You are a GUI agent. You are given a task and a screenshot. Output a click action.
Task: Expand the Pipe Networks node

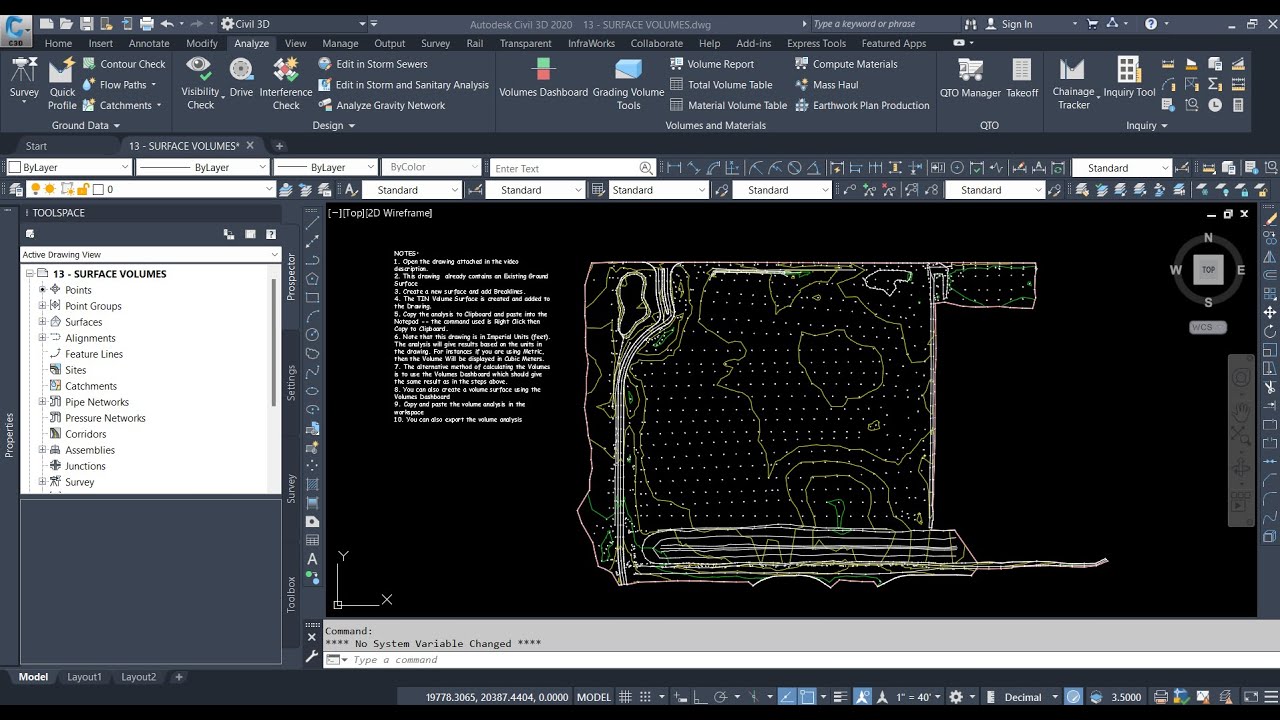(x=43, y=402)
